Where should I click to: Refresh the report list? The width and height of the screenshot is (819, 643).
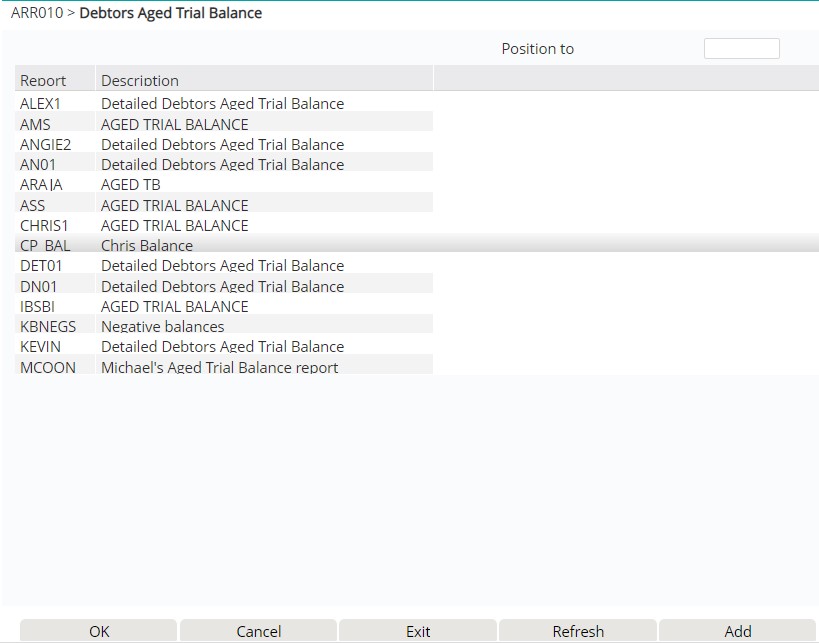pos(578,631)
